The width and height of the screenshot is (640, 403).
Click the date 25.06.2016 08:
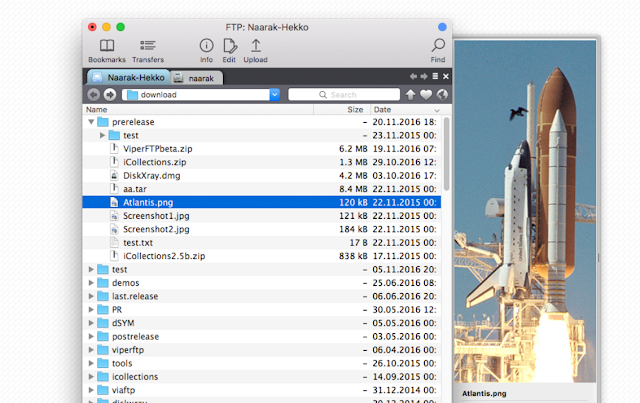point(404,283)
